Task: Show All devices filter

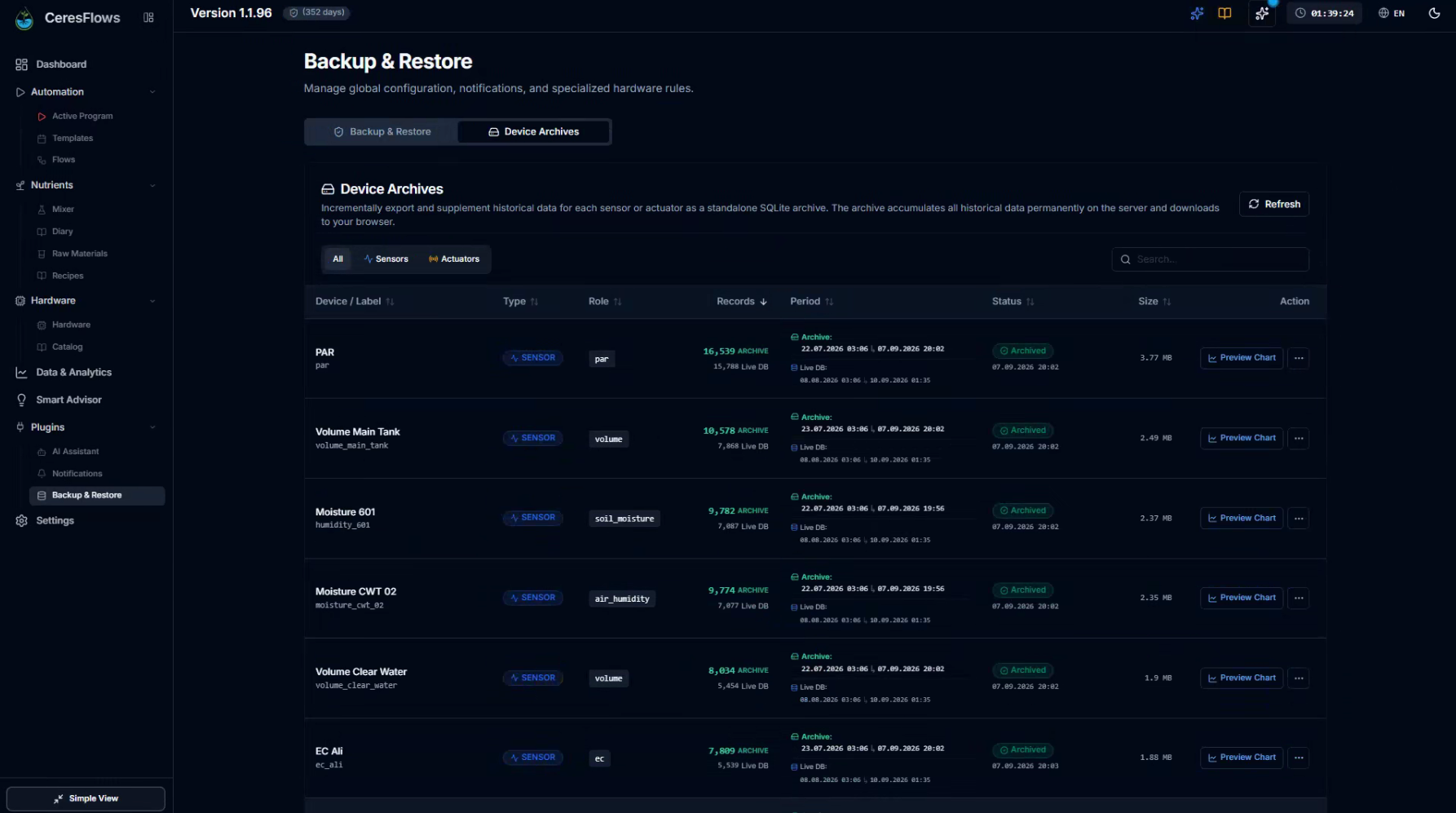Action: click(338, 259)
